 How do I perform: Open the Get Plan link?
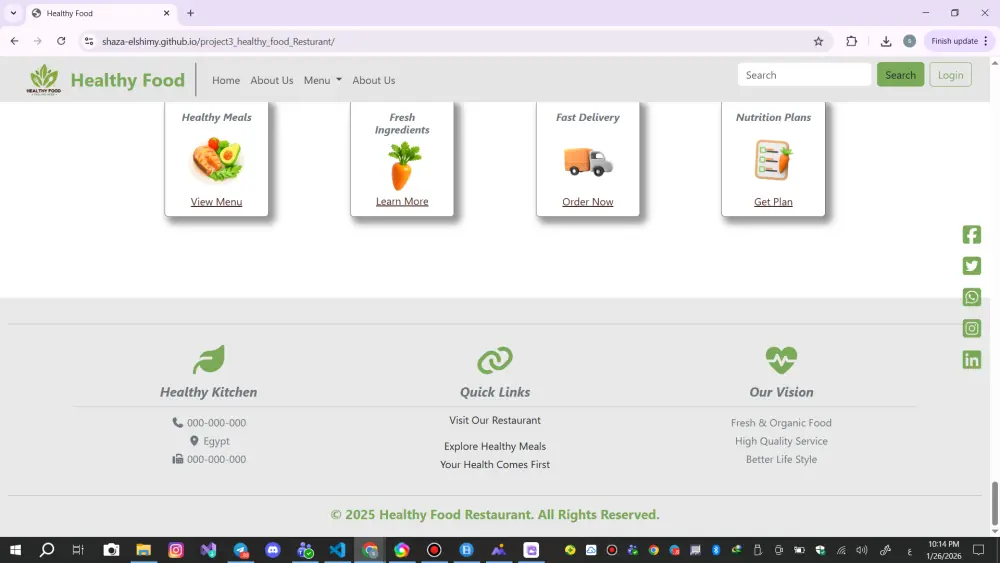coord(773,201)
